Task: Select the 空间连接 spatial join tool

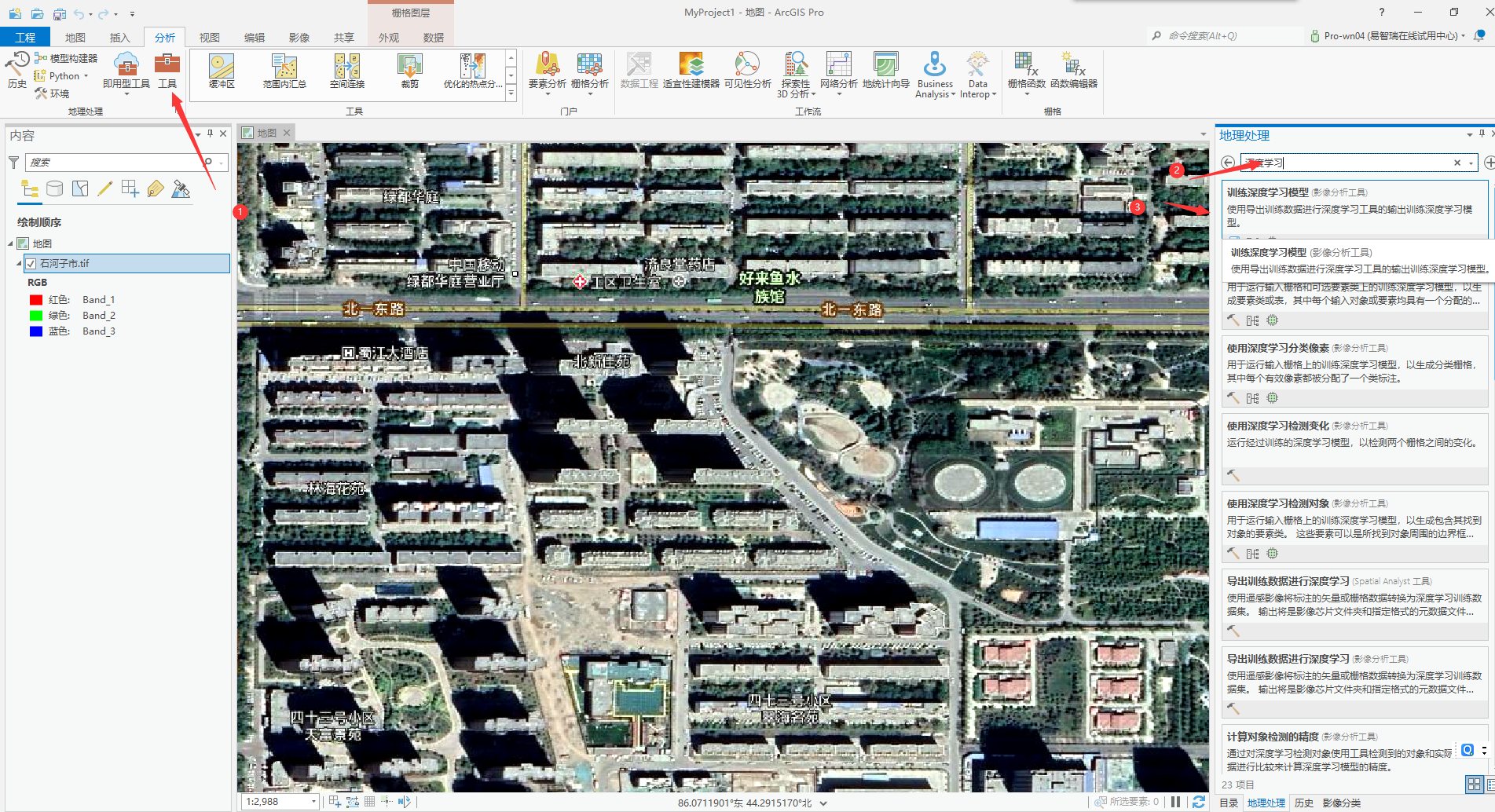Action: pos(347,71)
